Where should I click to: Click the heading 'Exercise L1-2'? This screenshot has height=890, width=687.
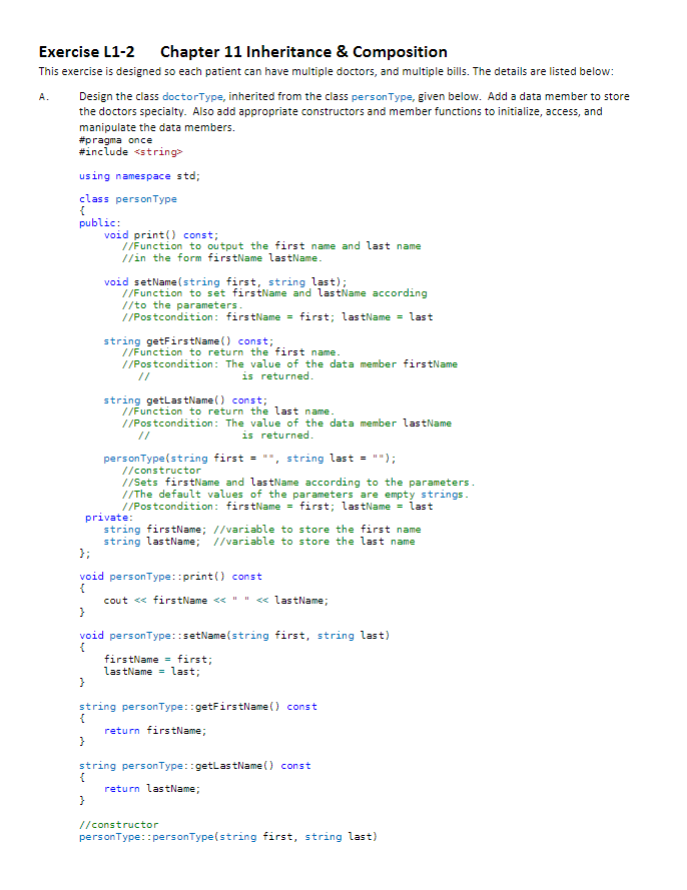[86, 52]
